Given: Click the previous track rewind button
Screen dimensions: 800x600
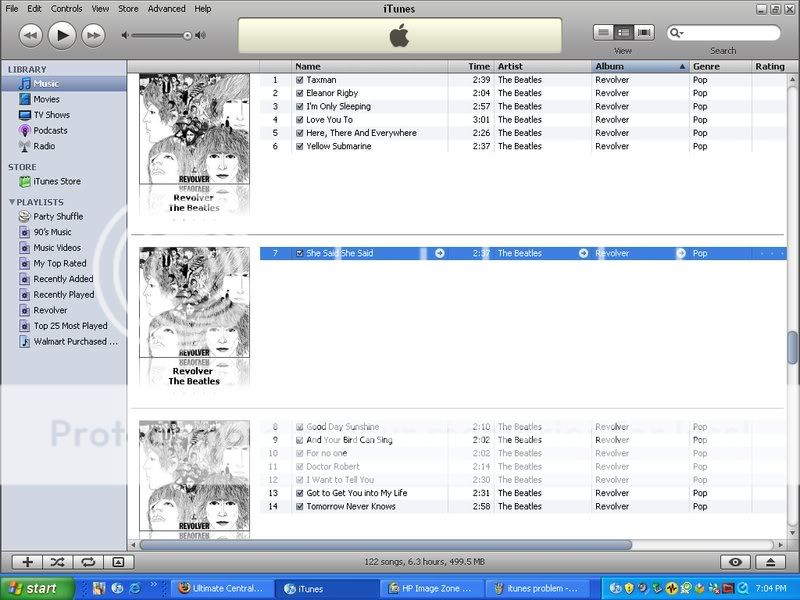Looking at the screenshot, I should tap(31, 36).
